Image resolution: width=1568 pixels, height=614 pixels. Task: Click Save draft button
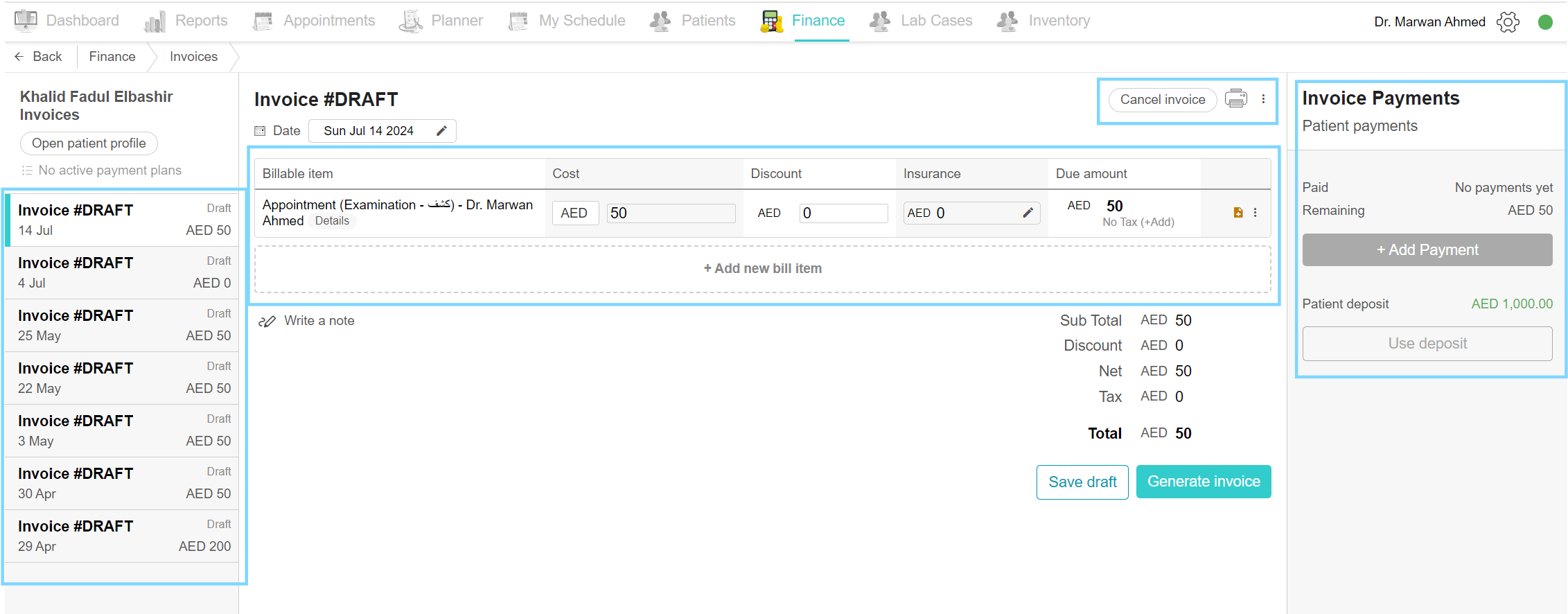(x=1082, y=482)
